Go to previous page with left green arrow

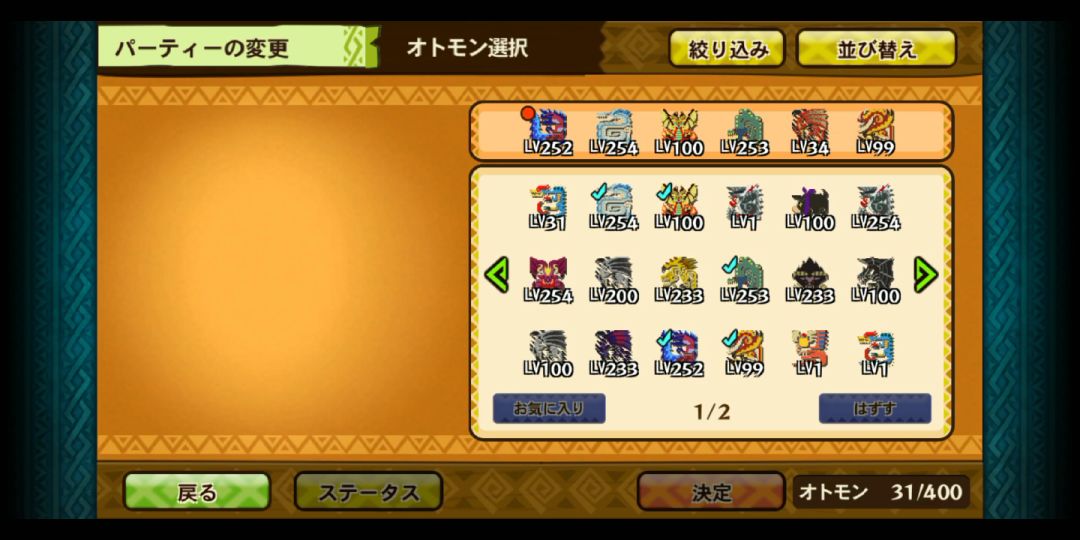(497, 275)
